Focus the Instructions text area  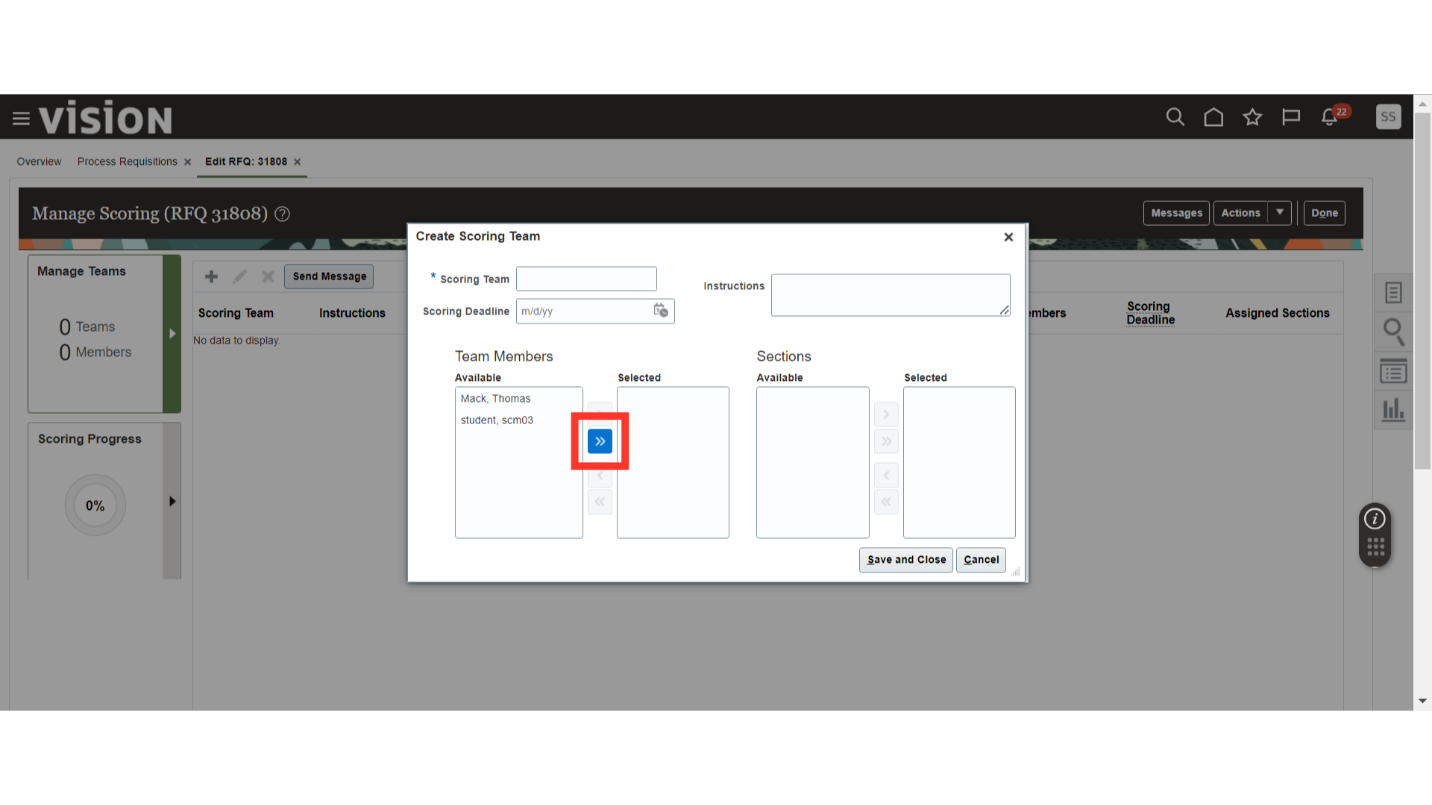click(890, 295)
